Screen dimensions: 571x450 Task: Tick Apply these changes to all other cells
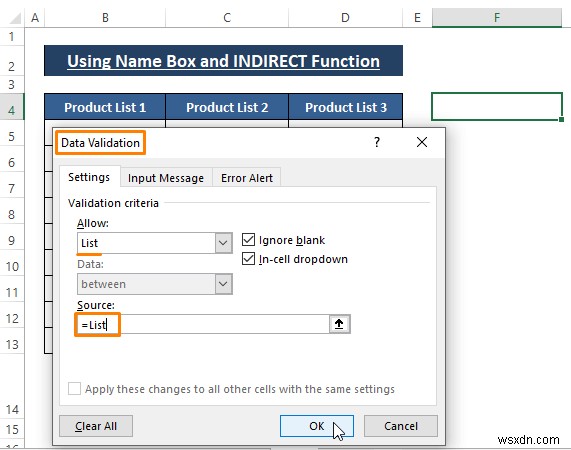tap(74, 388)
